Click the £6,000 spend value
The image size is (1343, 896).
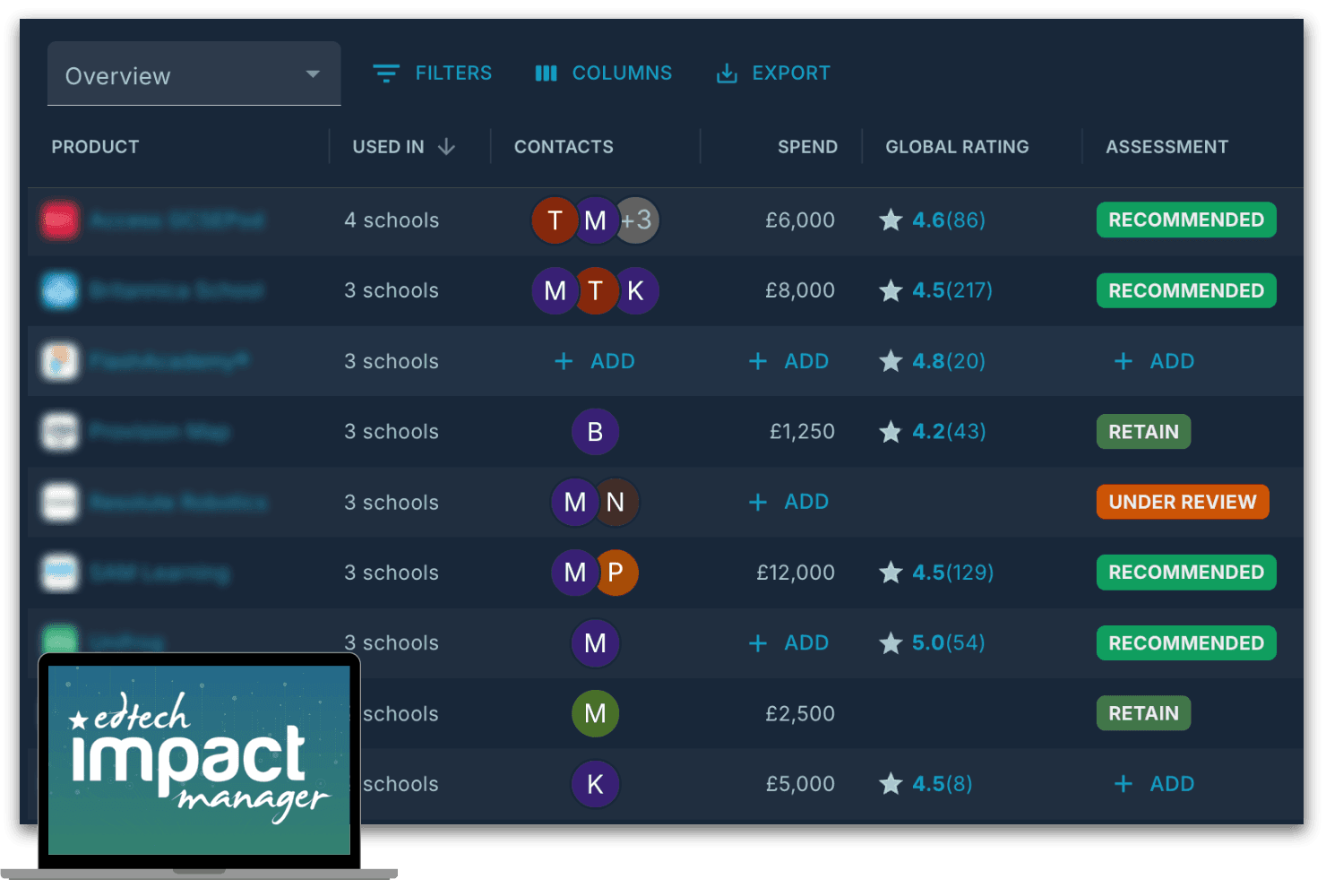tap(800, 220)
